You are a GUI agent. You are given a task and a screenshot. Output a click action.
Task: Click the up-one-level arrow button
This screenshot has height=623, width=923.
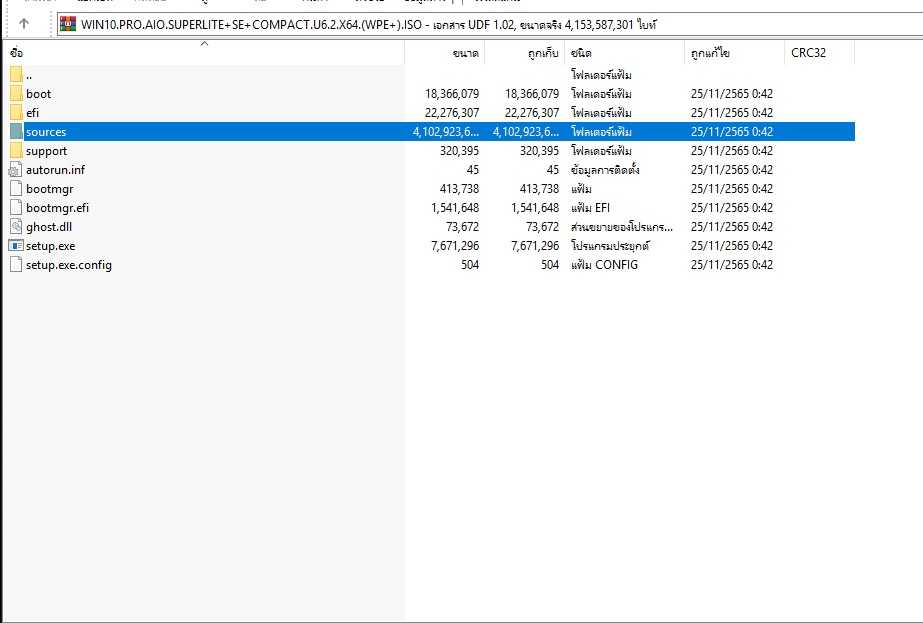(24, 24)
